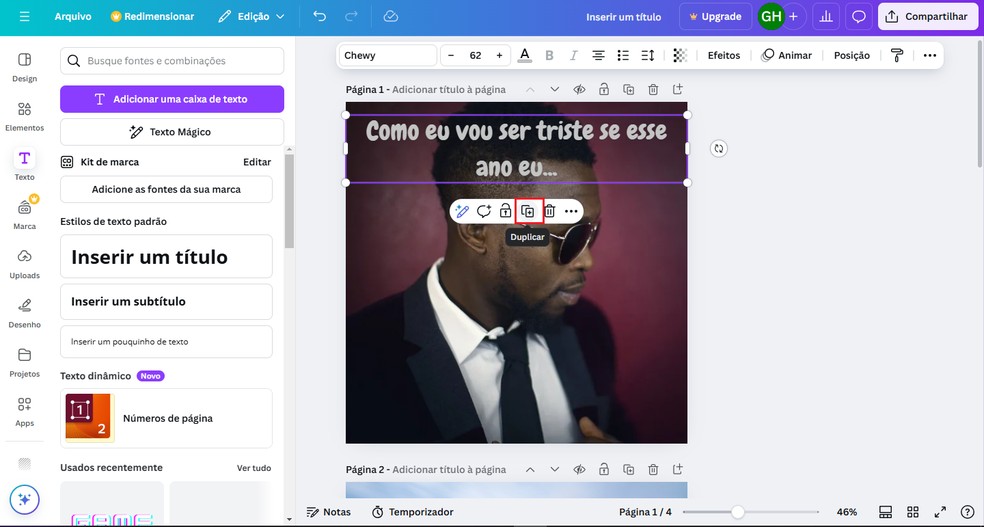Open the Animar options
Image resolution: width=984 pixels, height=527 pixels.
point(786,55)
